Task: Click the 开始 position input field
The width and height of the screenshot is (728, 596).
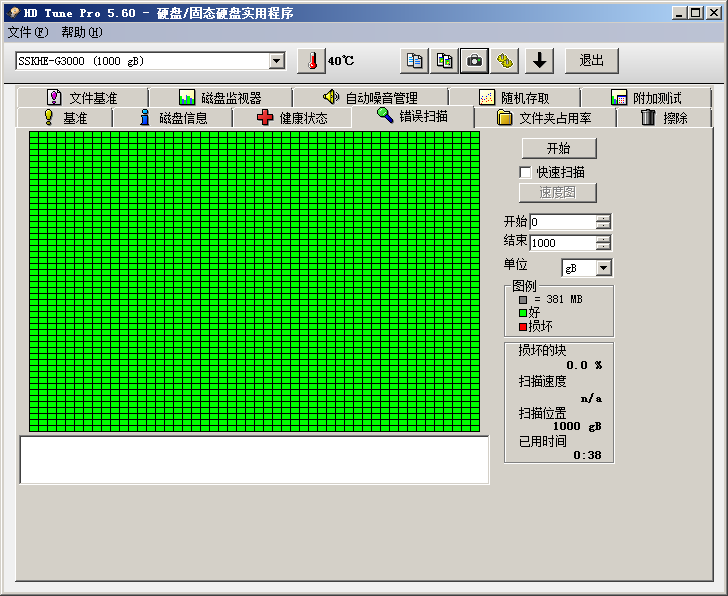Action: 563,222
